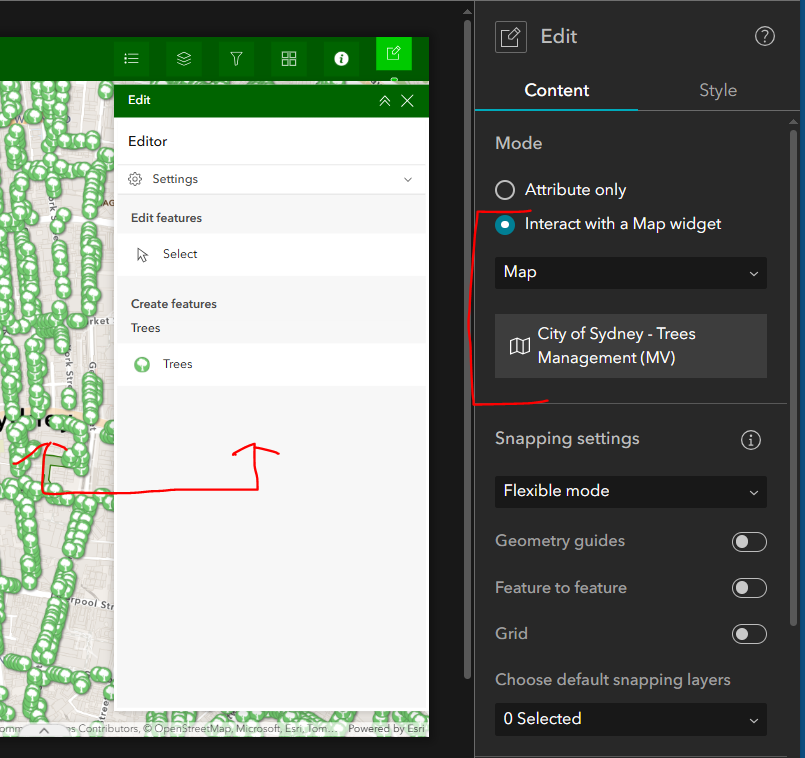Toggle the Grid snapping switch
Image resolution: width=805 pixels, height=758 pixels.
point(749,633)
